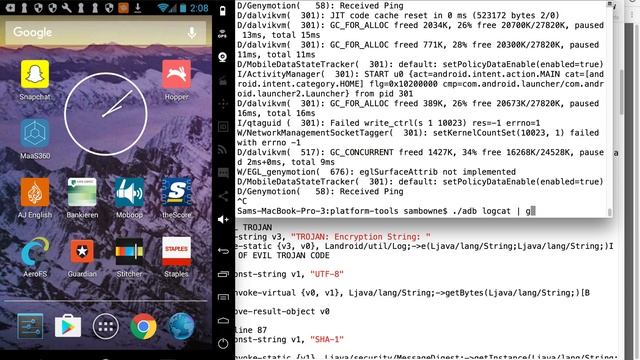Open Genymotion remote control arrows widget
This screenshot has height=360, width=640.
click(x=223, y=104)
